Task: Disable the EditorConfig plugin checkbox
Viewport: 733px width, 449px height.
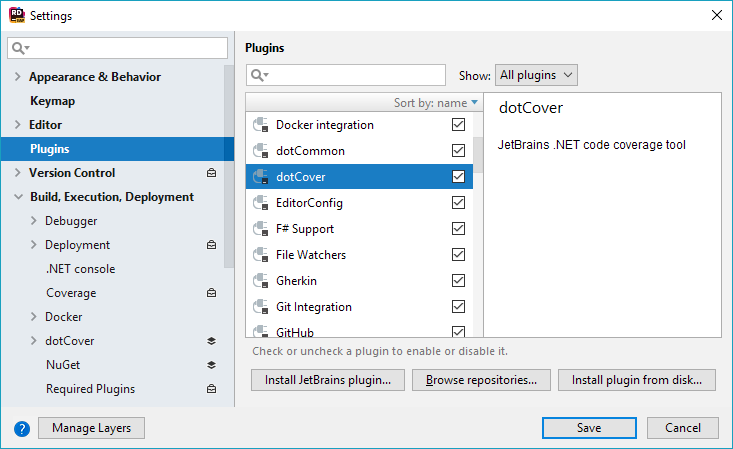Action: tap(458, 203)
